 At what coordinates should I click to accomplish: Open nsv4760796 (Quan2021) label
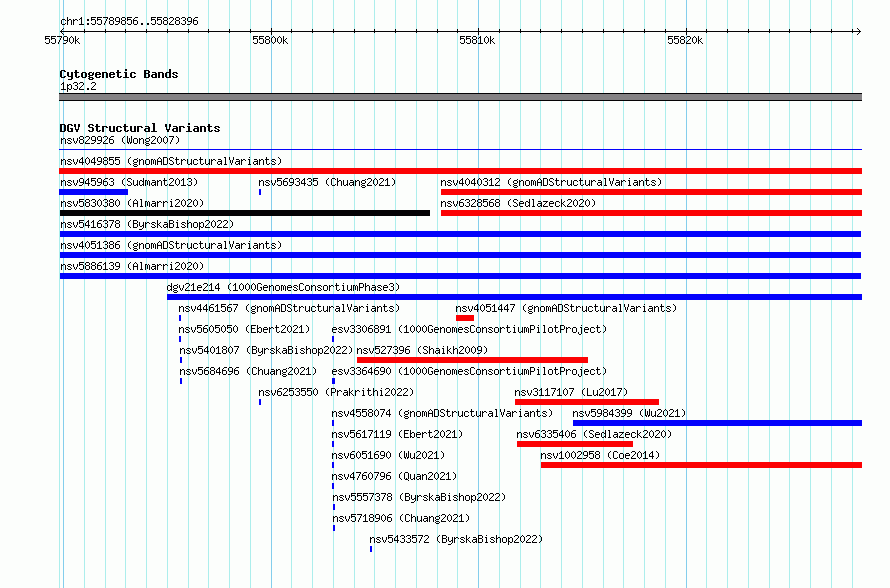pos(394,476)
